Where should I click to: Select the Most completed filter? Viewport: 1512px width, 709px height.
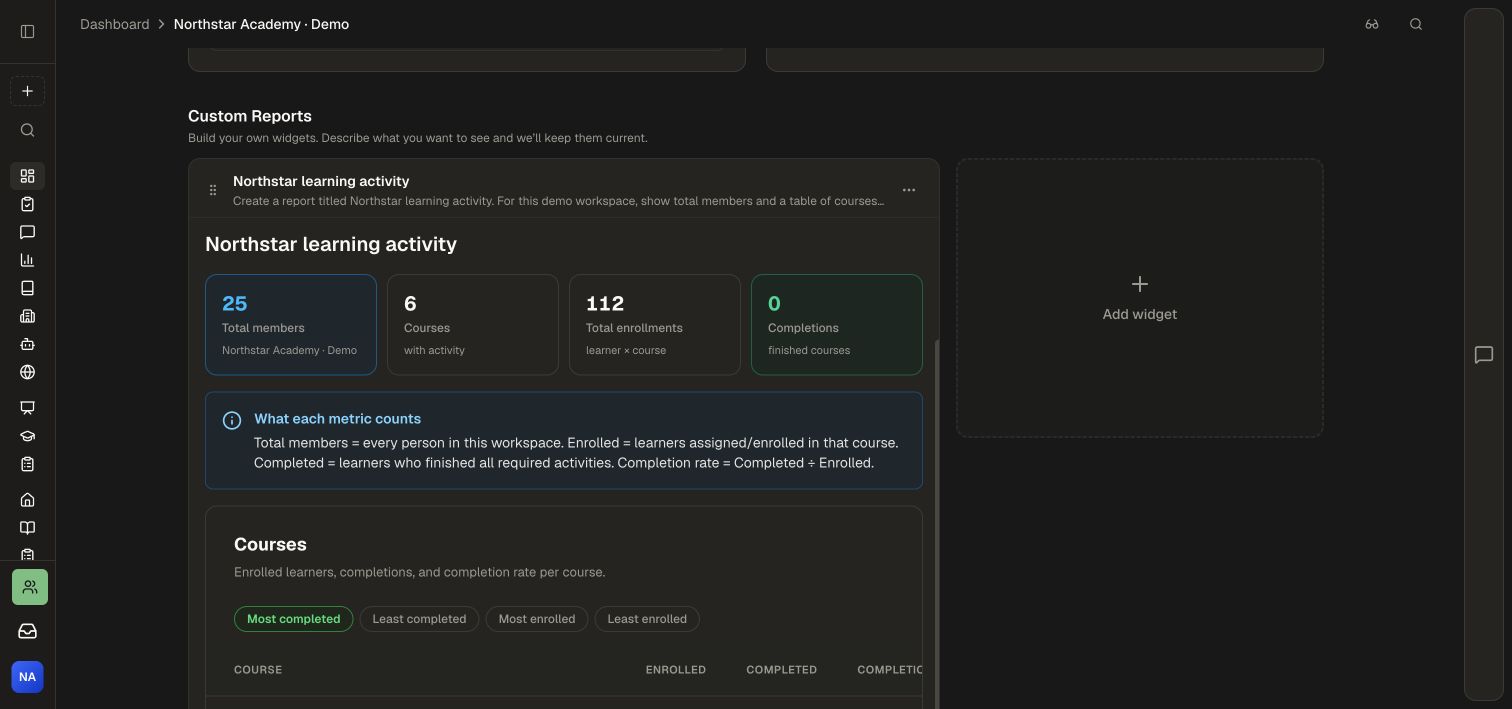tap(293, 619)
